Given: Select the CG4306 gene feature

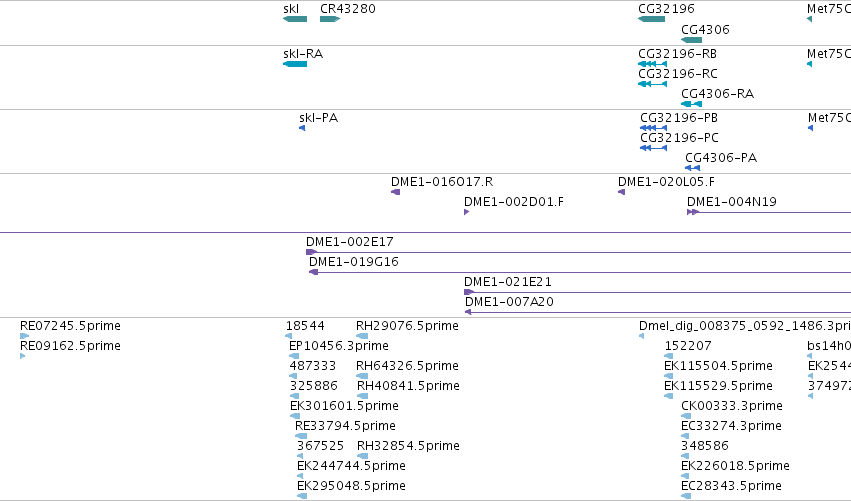Looking at the screenshot, I should pyautogui.click(x=691, y=40).
